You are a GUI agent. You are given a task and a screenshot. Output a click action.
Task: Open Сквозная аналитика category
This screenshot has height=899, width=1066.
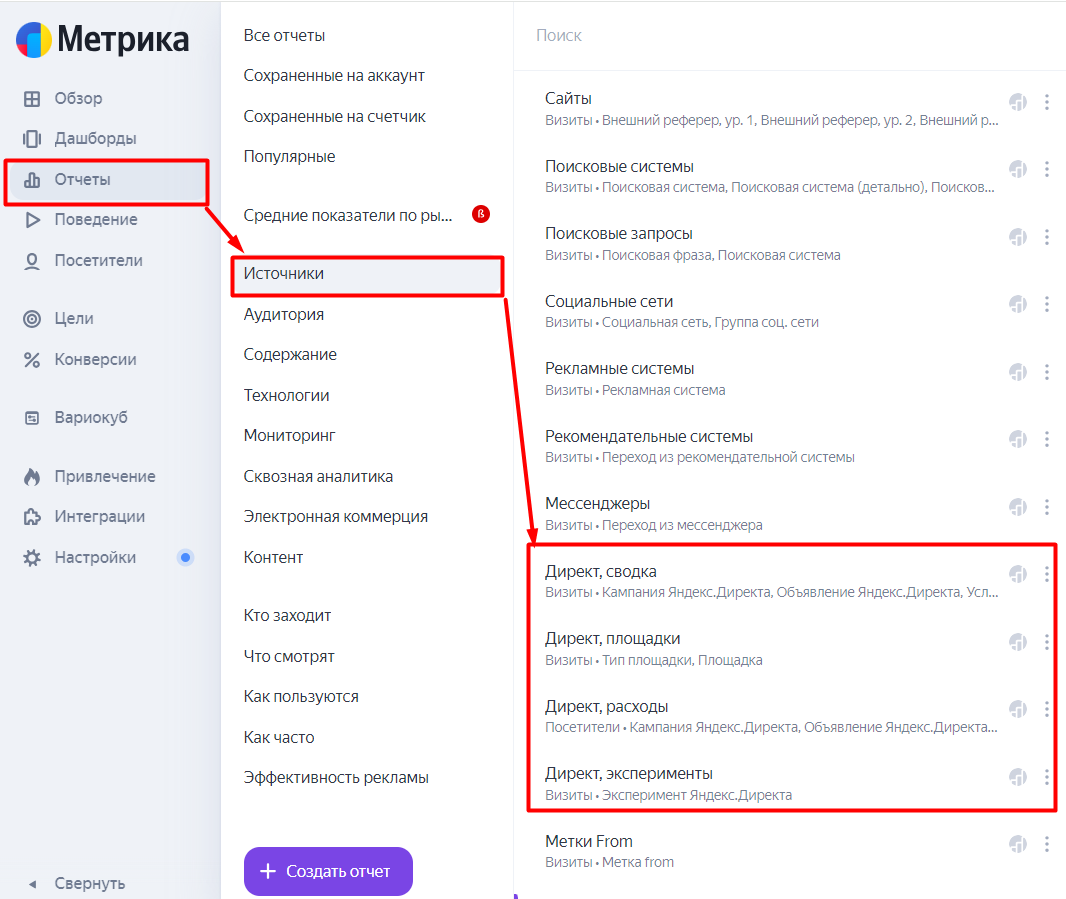click(x=318, y=477)
